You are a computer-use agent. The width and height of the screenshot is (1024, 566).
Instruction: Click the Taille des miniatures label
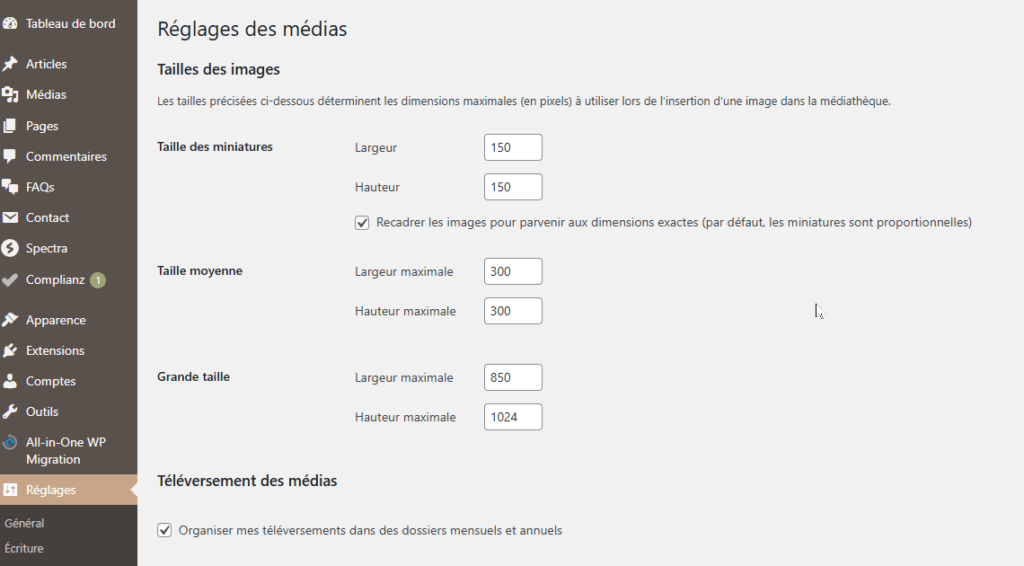215,147
